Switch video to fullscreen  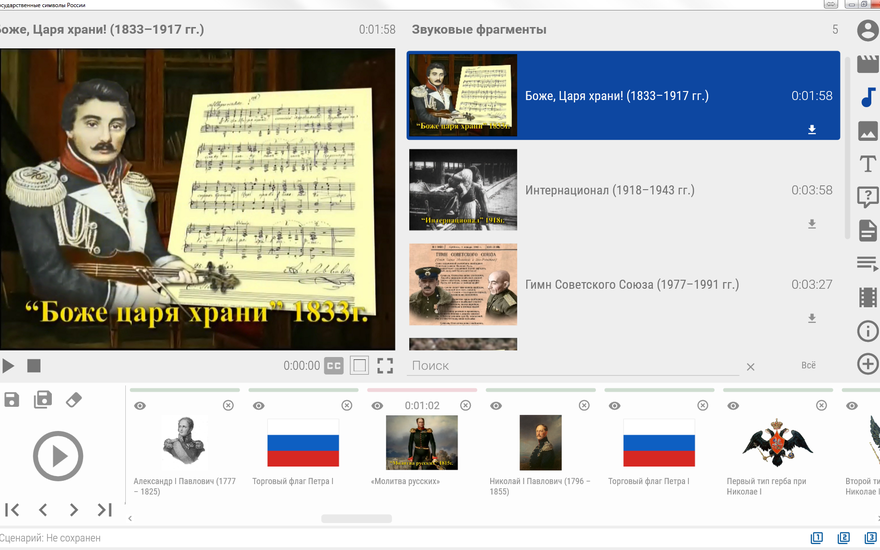pos(385,366)
